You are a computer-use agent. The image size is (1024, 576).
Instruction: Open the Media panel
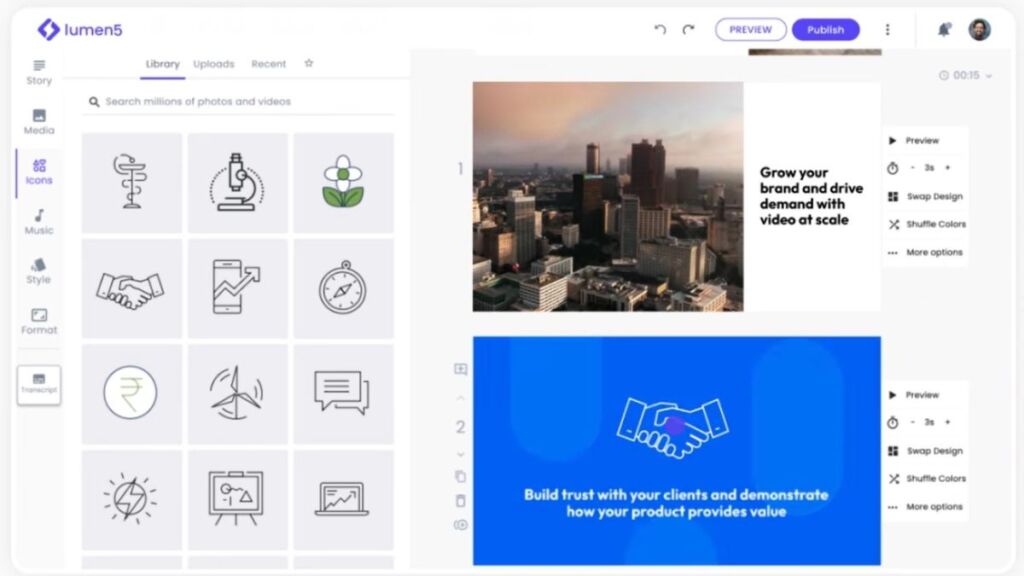pyautogui.click(x=38, y=121)
